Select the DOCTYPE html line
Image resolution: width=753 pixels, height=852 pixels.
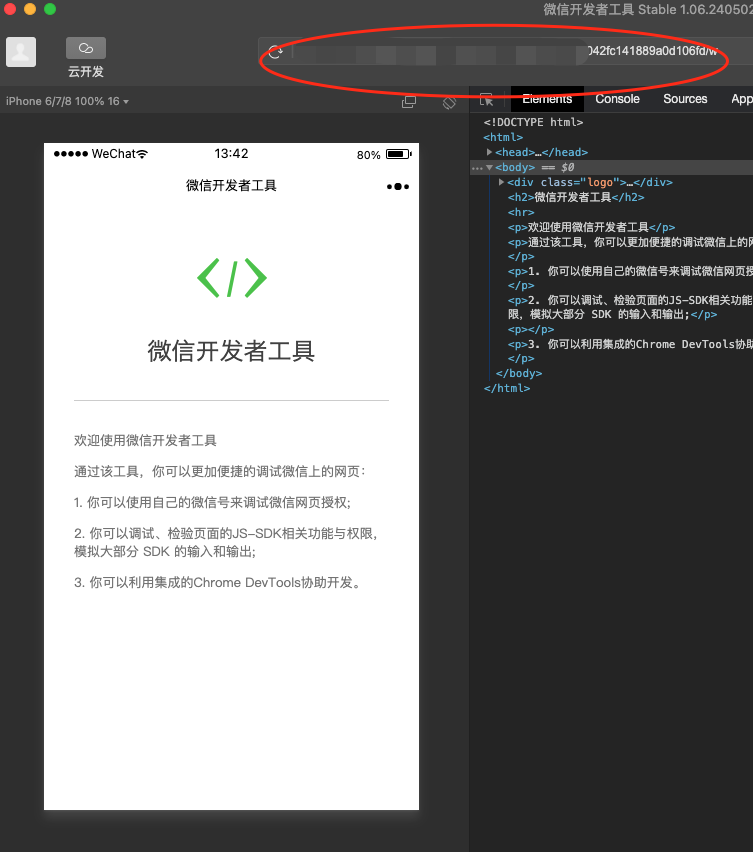[533, 122]
